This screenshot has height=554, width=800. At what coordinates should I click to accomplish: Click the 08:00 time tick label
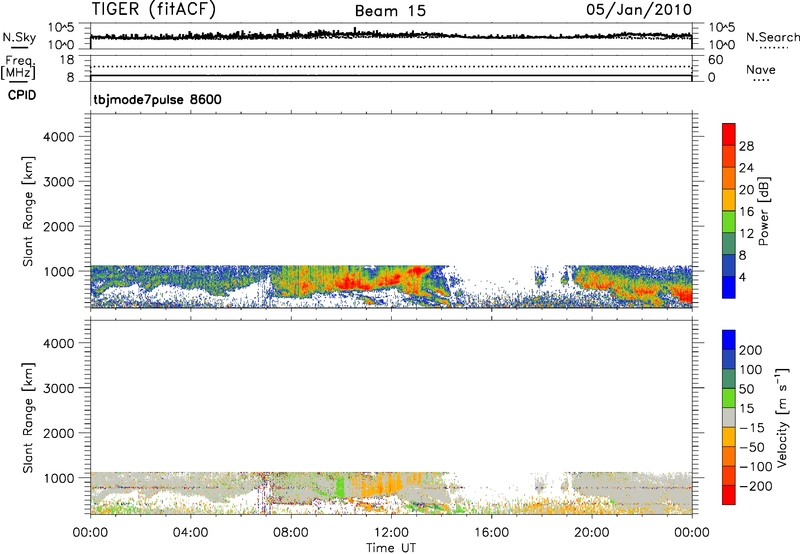click(291, 533)
